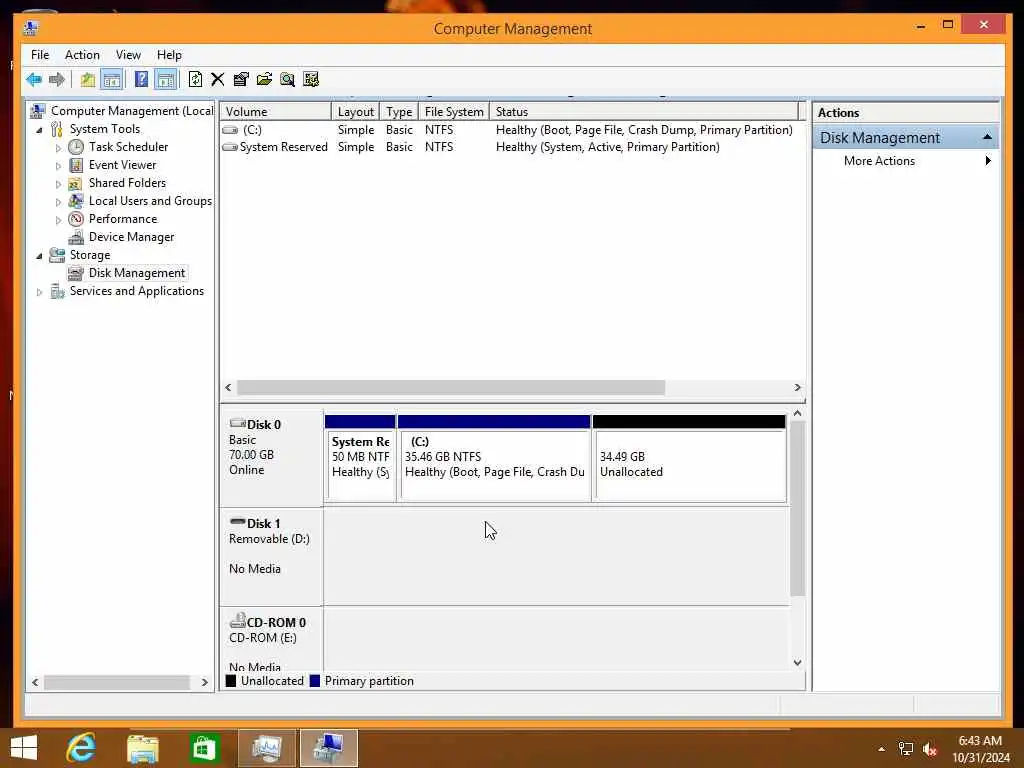Viewport: 1024px width, 768px height.
Task: Click the Delete X toolbar icon
Action: (217, 80)
